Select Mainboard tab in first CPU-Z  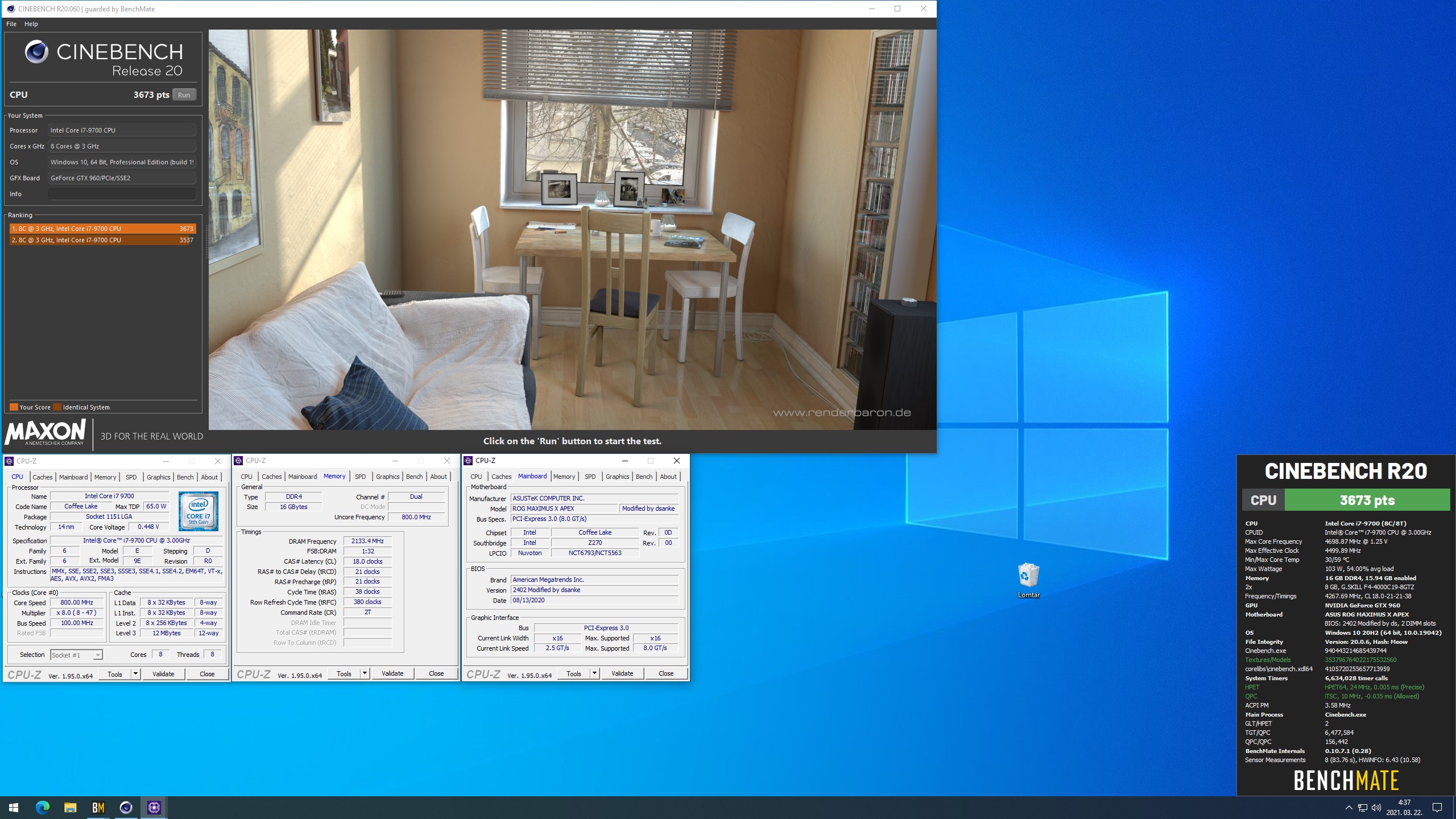click(73, 477)
